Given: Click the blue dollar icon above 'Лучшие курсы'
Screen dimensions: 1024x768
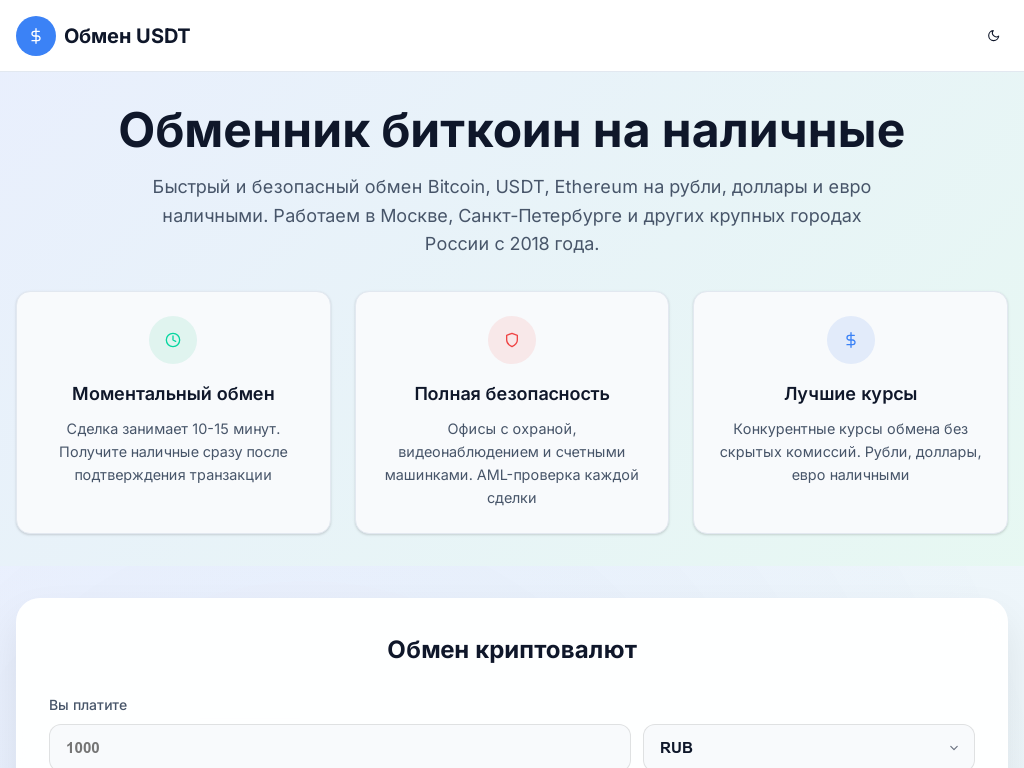Looking at the screenshot, I should tap(851, 340).
